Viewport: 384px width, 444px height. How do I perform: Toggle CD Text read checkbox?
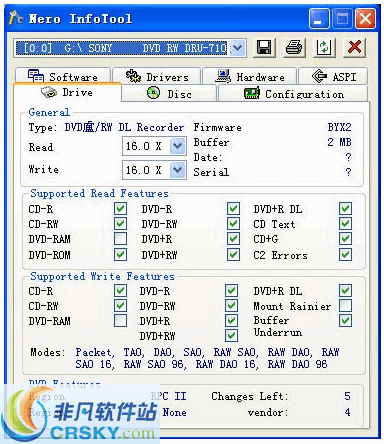click(x=346, y=223)
